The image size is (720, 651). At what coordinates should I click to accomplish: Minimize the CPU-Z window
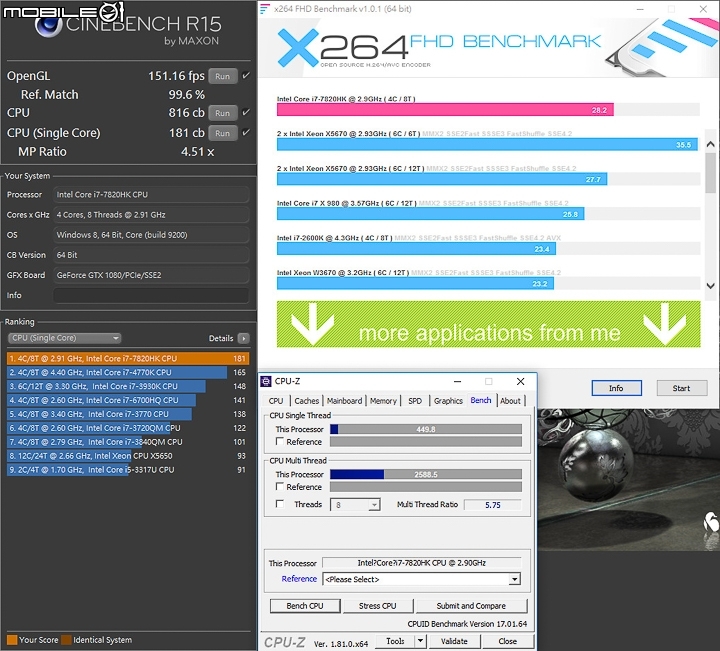(x=457, y=382)
